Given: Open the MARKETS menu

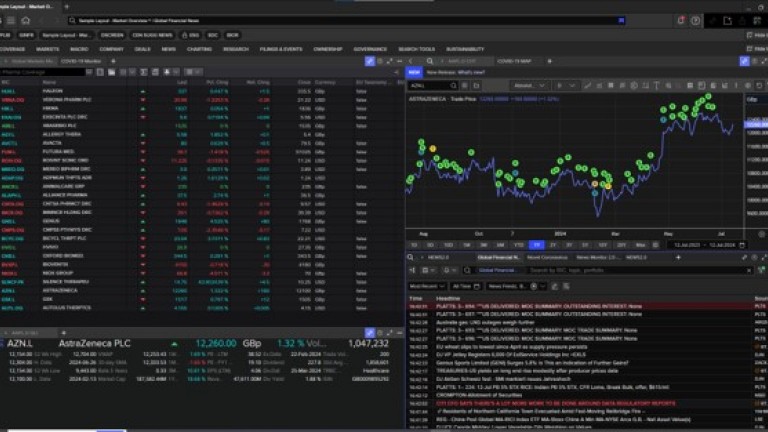Looking at the screenshot, I should (x=47, y=48).
